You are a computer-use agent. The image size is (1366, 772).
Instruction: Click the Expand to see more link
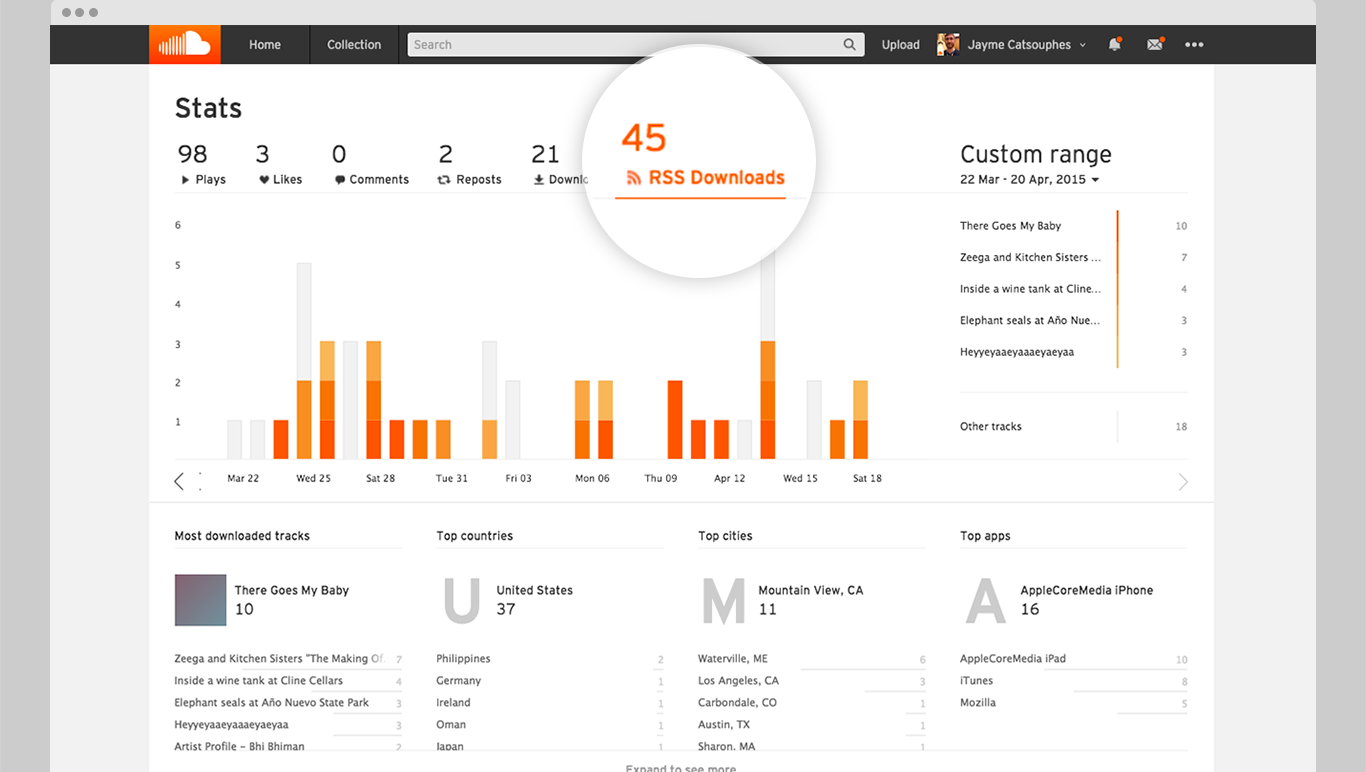click(680, 767)
